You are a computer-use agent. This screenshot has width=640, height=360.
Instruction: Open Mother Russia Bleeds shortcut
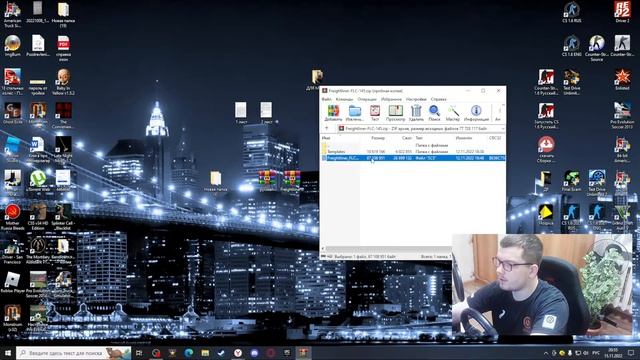point(12,217)
